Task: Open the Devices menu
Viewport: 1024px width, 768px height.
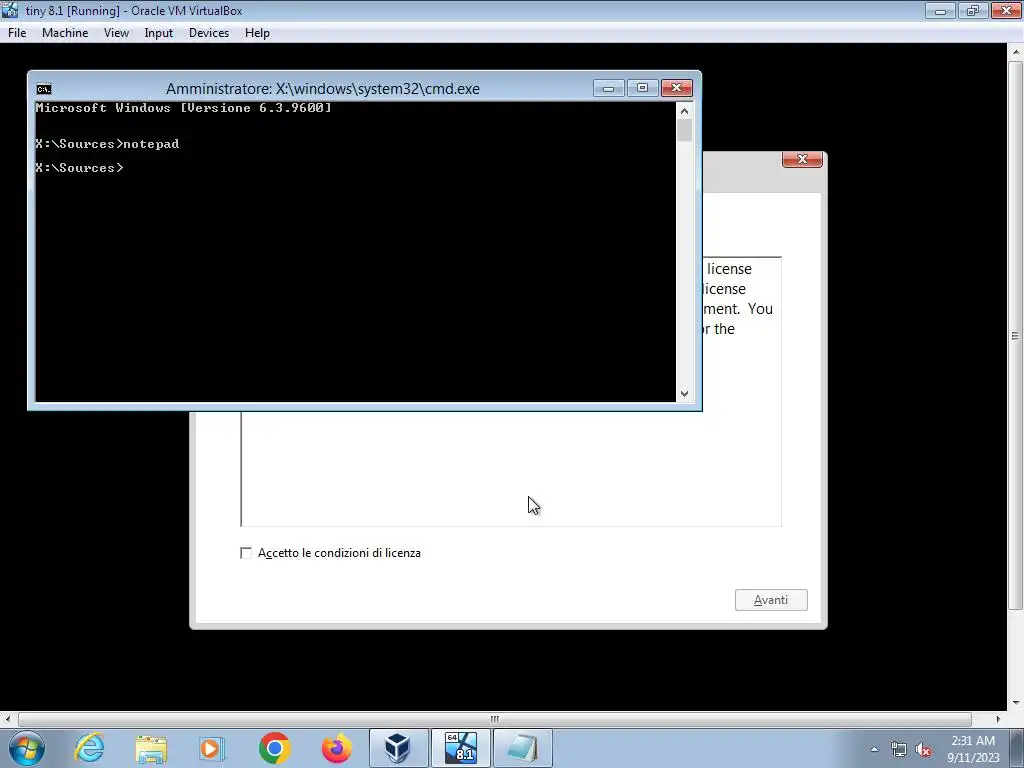Action: pos(208,33)
